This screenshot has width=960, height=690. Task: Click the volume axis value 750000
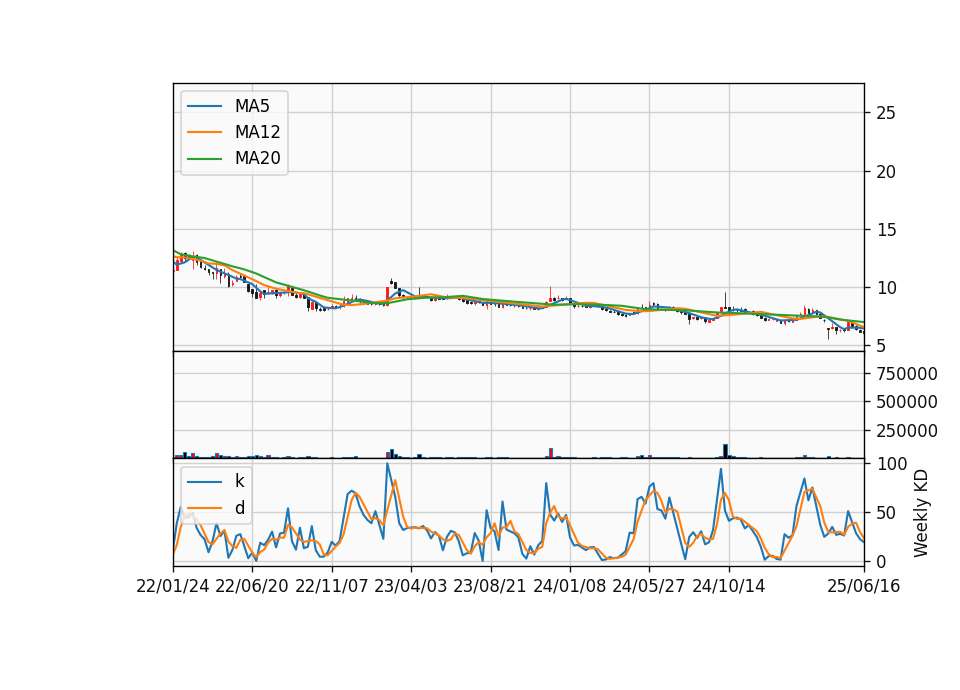click(x=907, y=374)
